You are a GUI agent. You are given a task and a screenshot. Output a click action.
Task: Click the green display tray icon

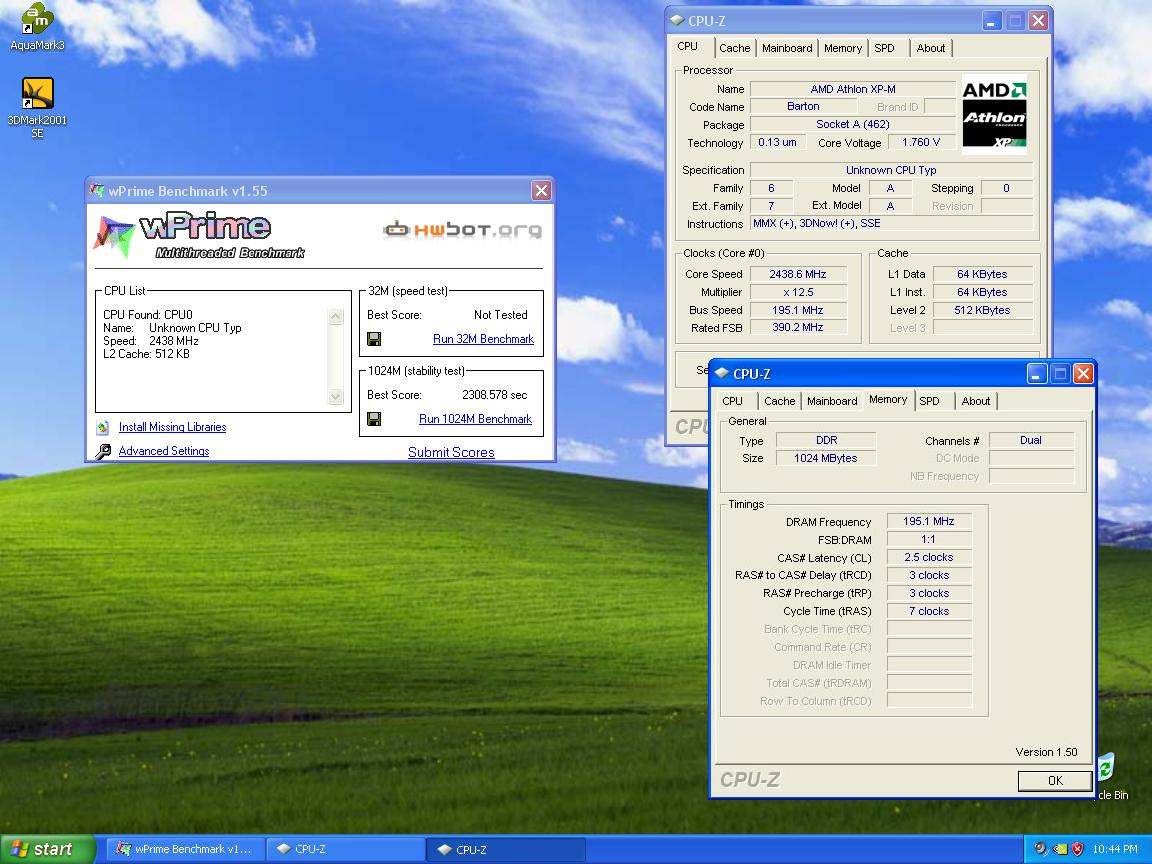click(1059, 849)
